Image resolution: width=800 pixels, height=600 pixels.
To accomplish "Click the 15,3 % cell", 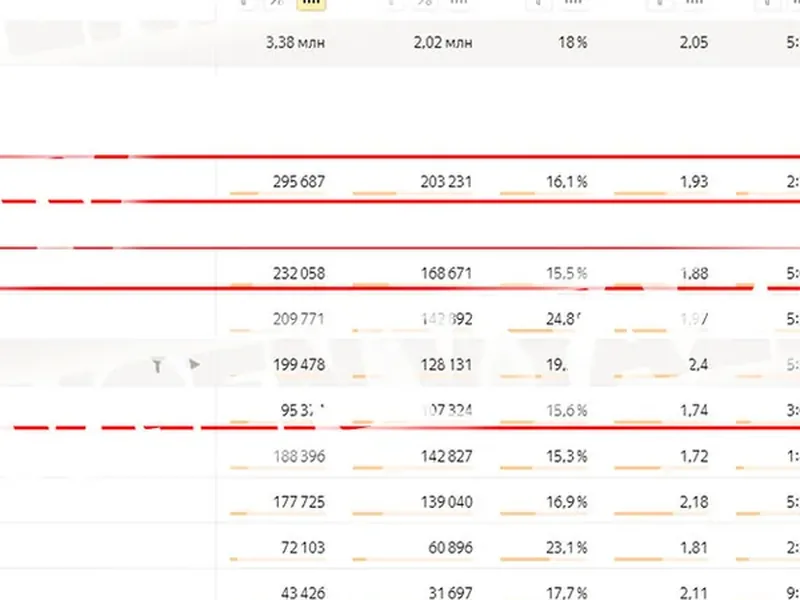I will click(x=566, y=456).
